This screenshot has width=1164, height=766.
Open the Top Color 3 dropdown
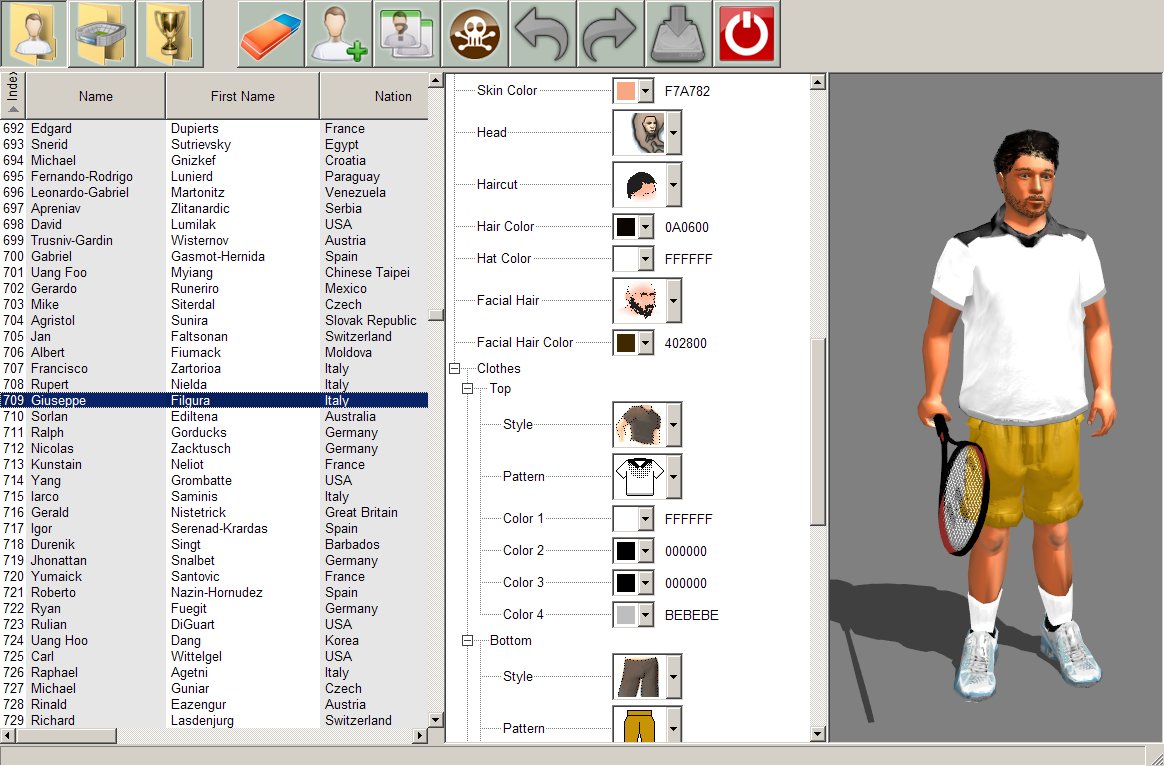click(646, 583)
